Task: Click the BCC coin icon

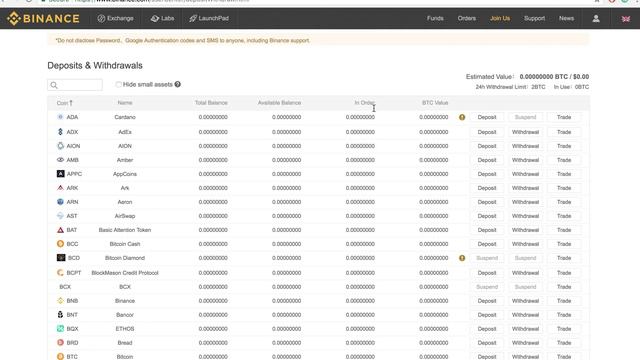Action: pyautogui.click(x=60, y=244)
